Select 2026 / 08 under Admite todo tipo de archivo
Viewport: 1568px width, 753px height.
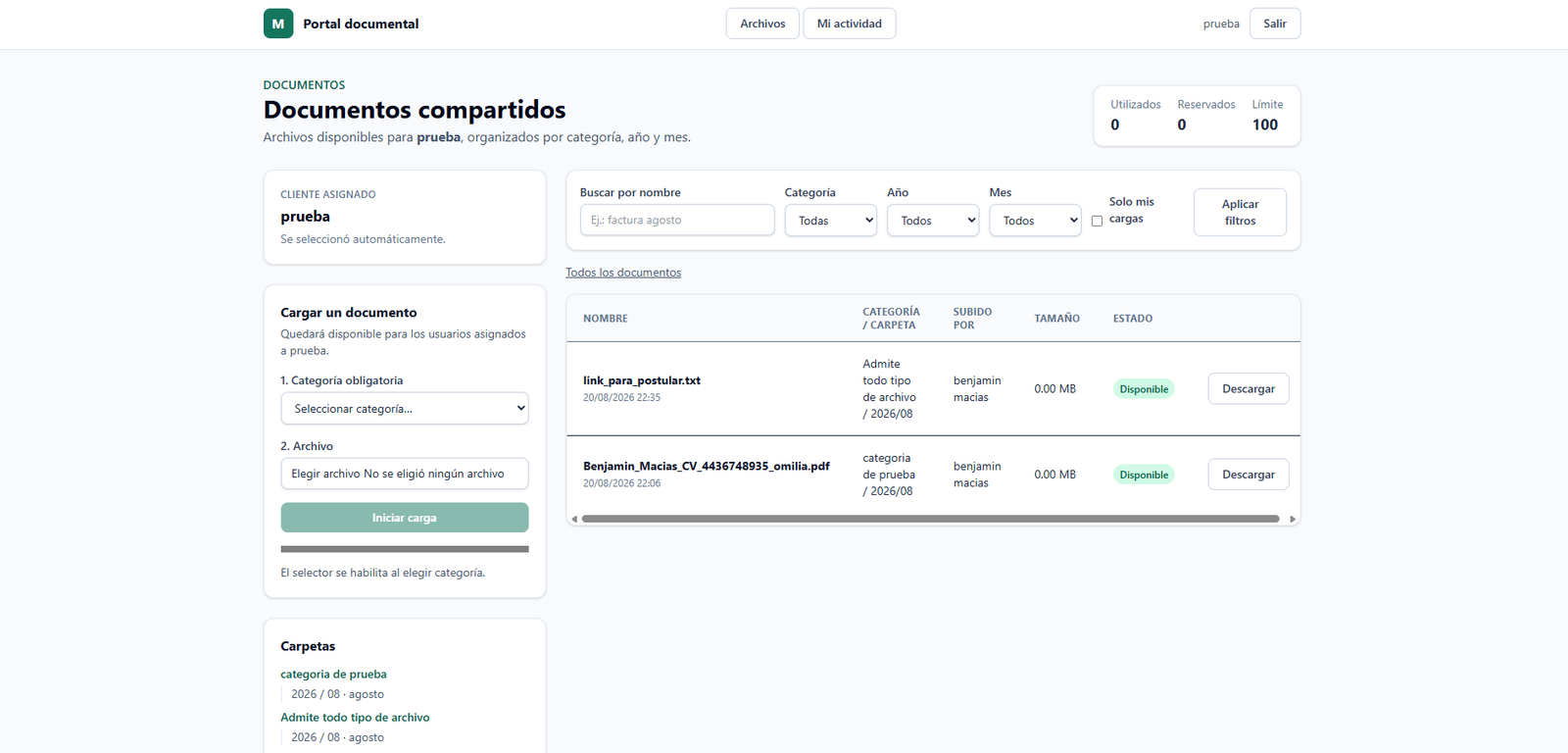click(x=337, y=737)
